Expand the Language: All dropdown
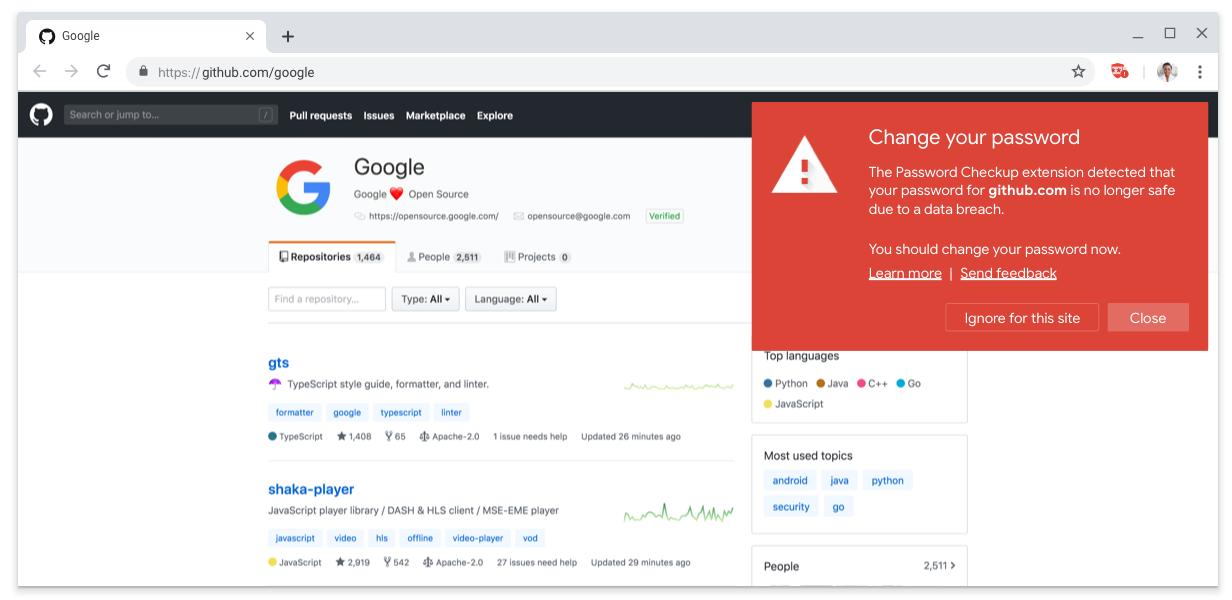Viewport: 1232px width, 600px height. 511,299
